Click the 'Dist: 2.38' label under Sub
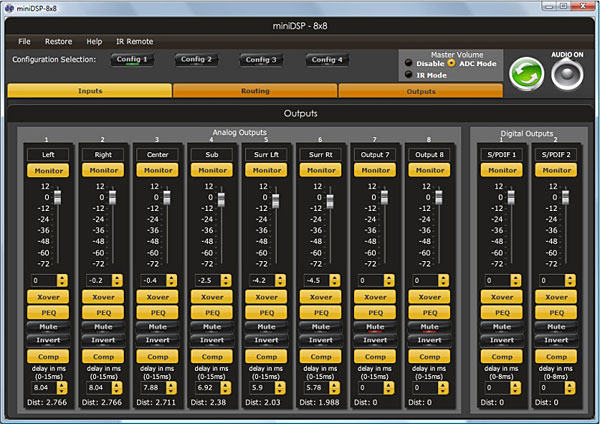Screen dimensions: 600x424 coord(208,403)
